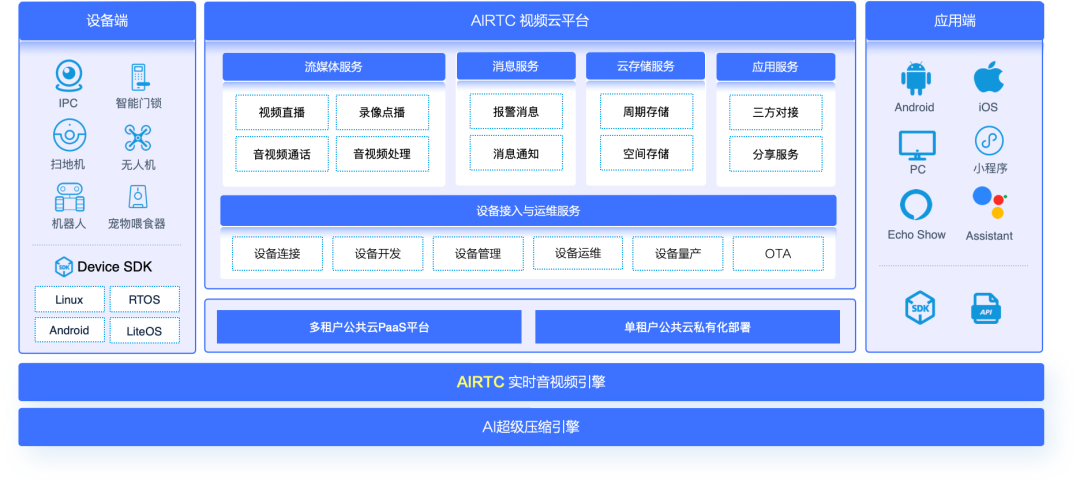Open the 设备端 header
The width and height of the screenshot is (1080, 483).
[107, 21]
